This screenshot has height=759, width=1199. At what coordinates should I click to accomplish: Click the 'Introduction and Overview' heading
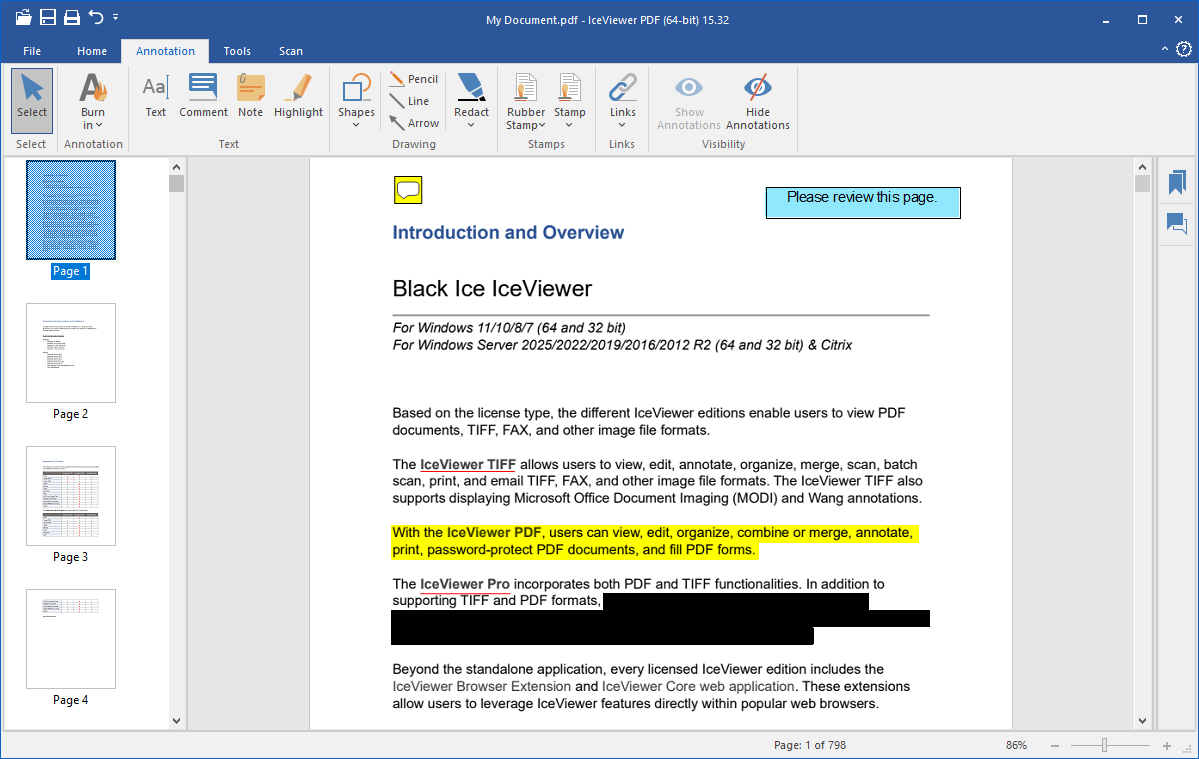[x=508, y=232]
